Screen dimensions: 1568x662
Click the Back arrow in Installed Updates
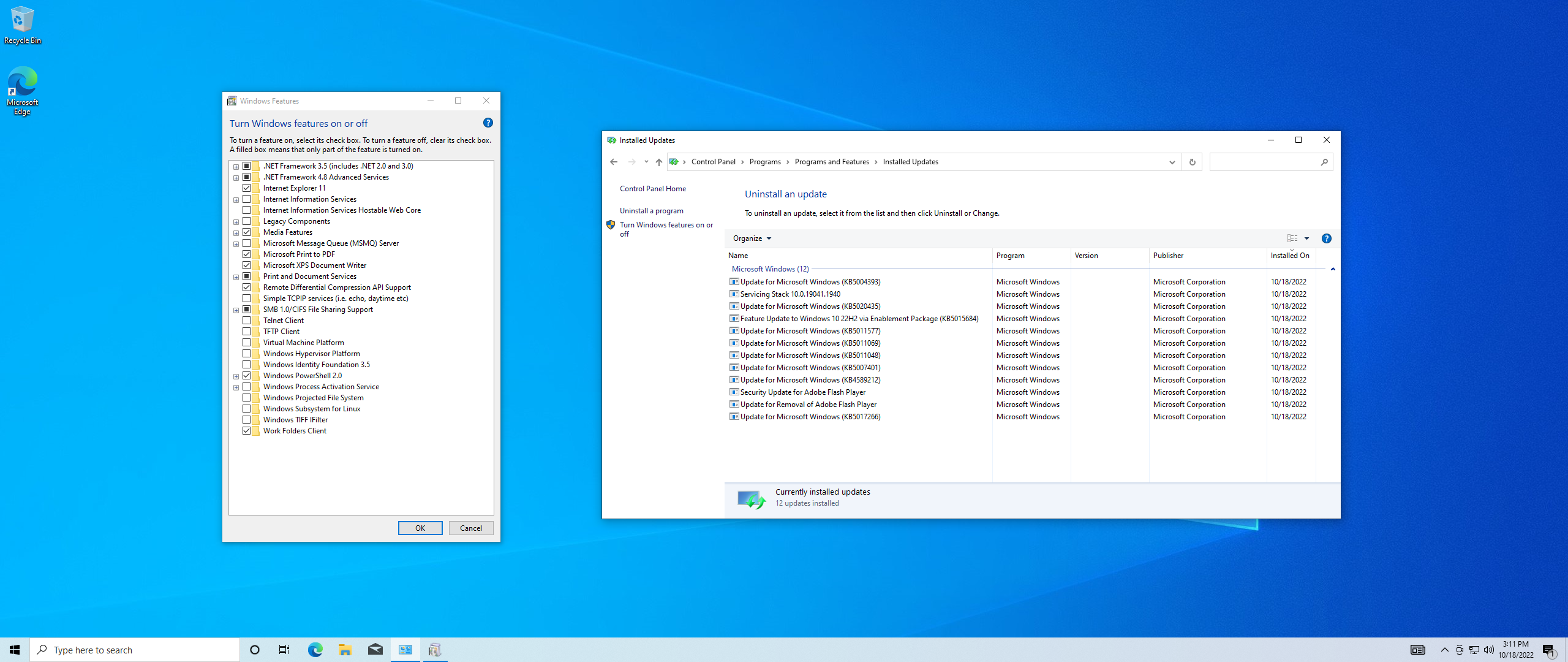click(x=614, y=162)
